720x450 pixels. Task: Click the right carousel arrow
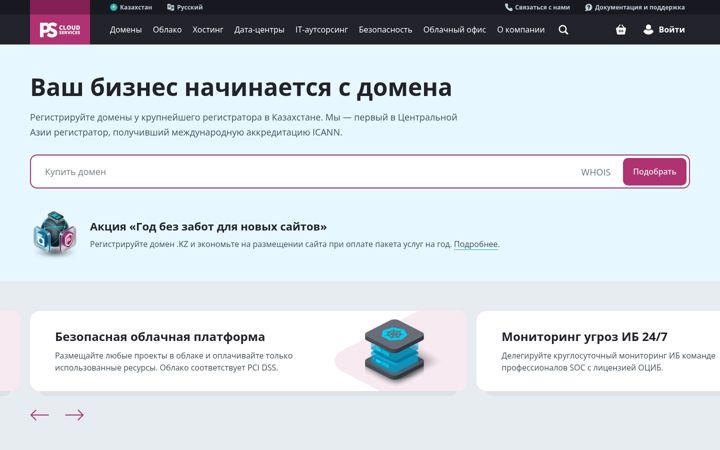74,415
